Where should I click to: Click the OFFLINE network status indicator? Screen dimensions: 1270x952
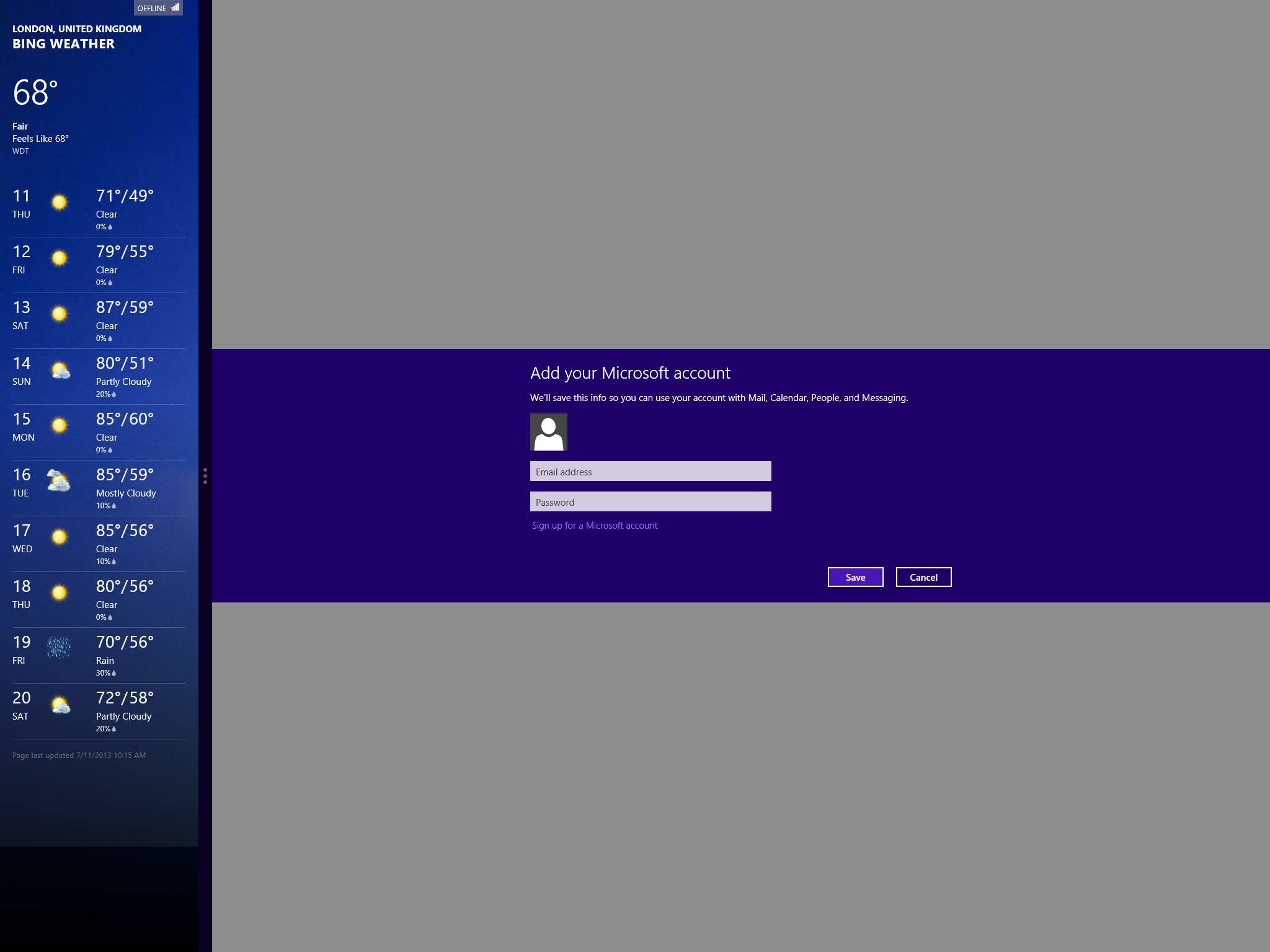click(x=158, y=8)
